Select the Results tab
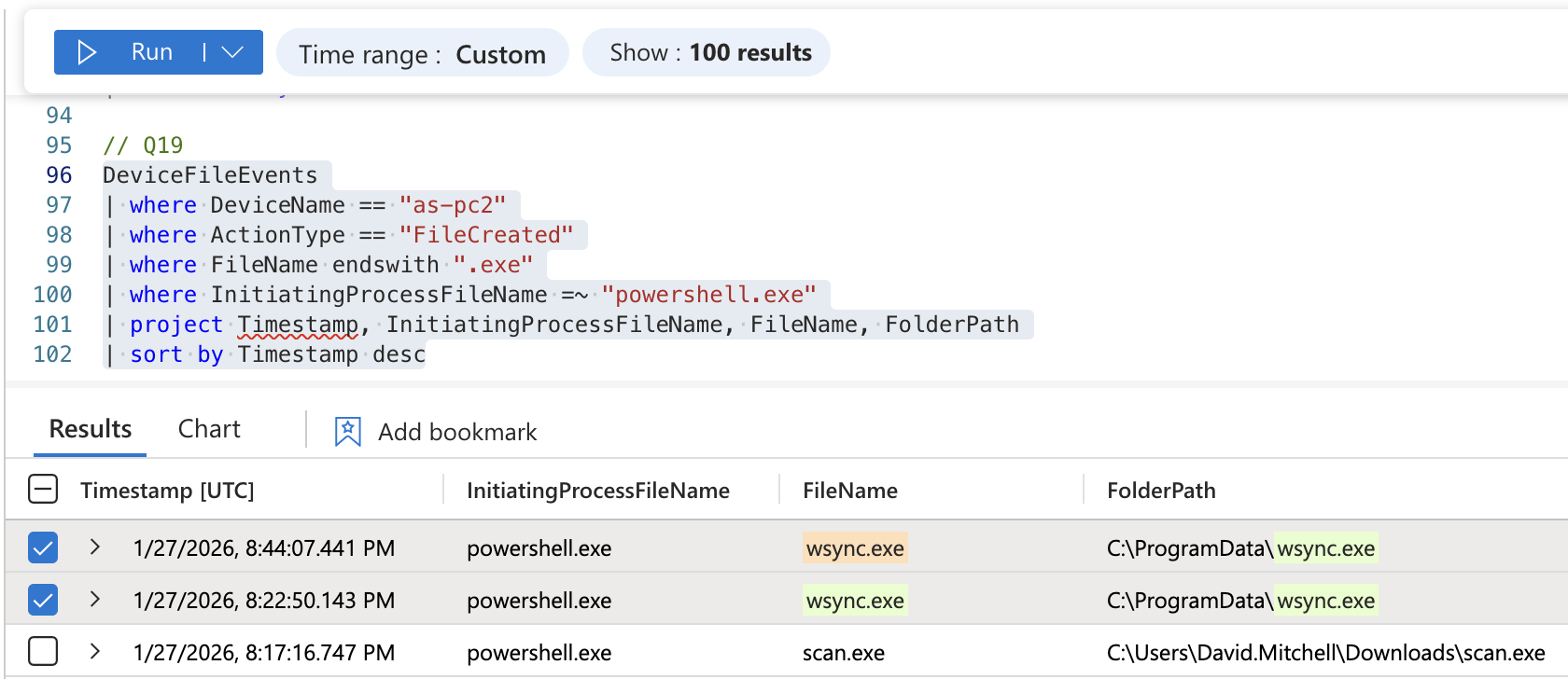This screenshot has height=679, width=1568. coord(90,429)
